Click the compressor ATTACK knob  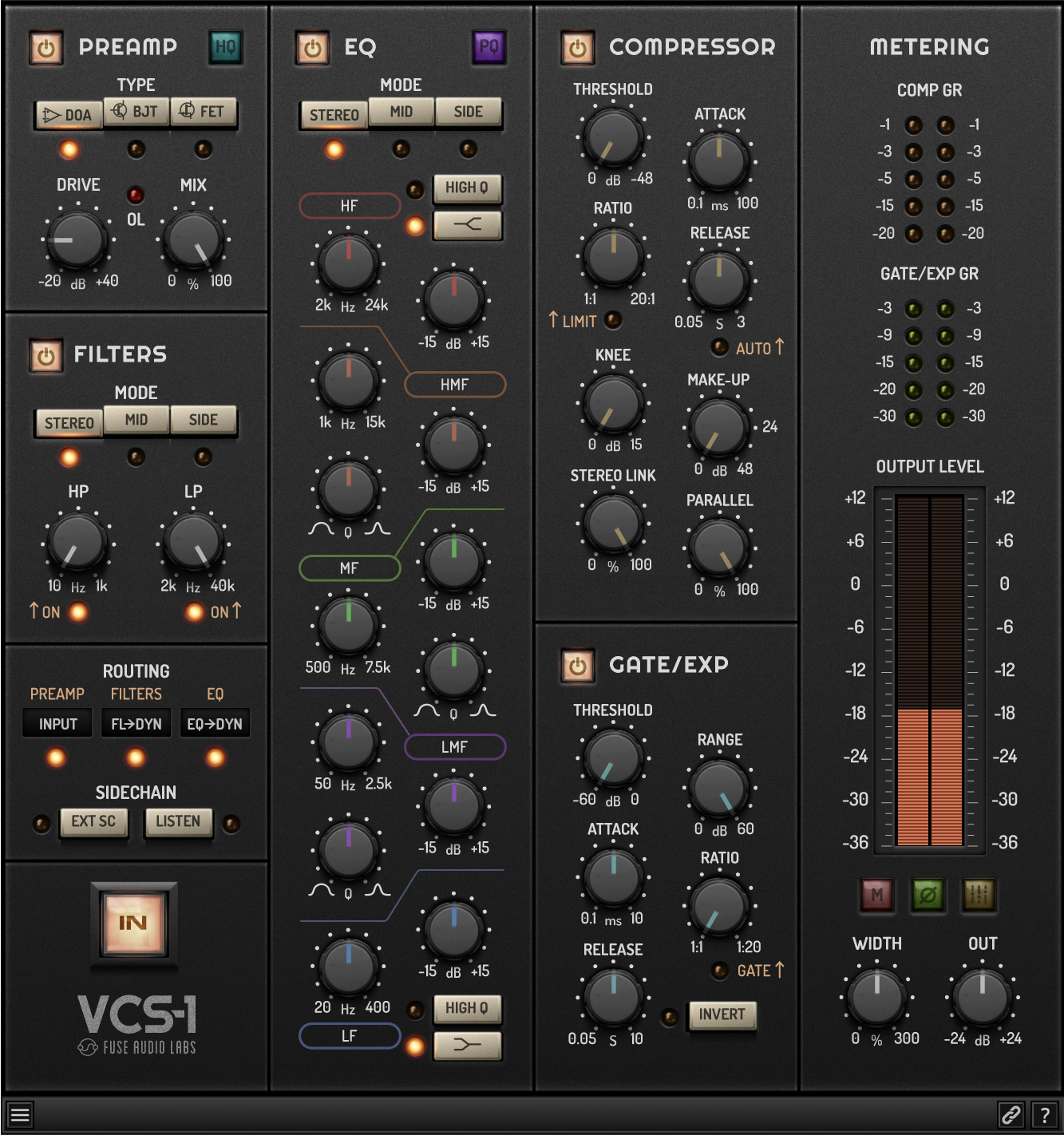719,161
